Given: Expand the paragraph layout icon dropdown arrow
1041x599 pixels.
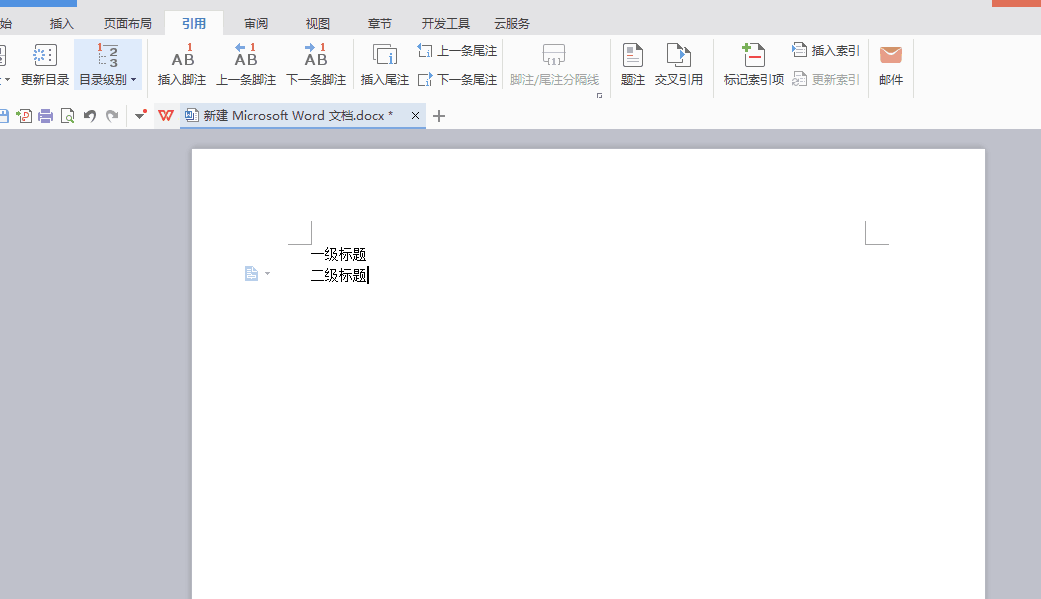Looking at the screenshot, I should pyautogui.click(x=268, y=274).
